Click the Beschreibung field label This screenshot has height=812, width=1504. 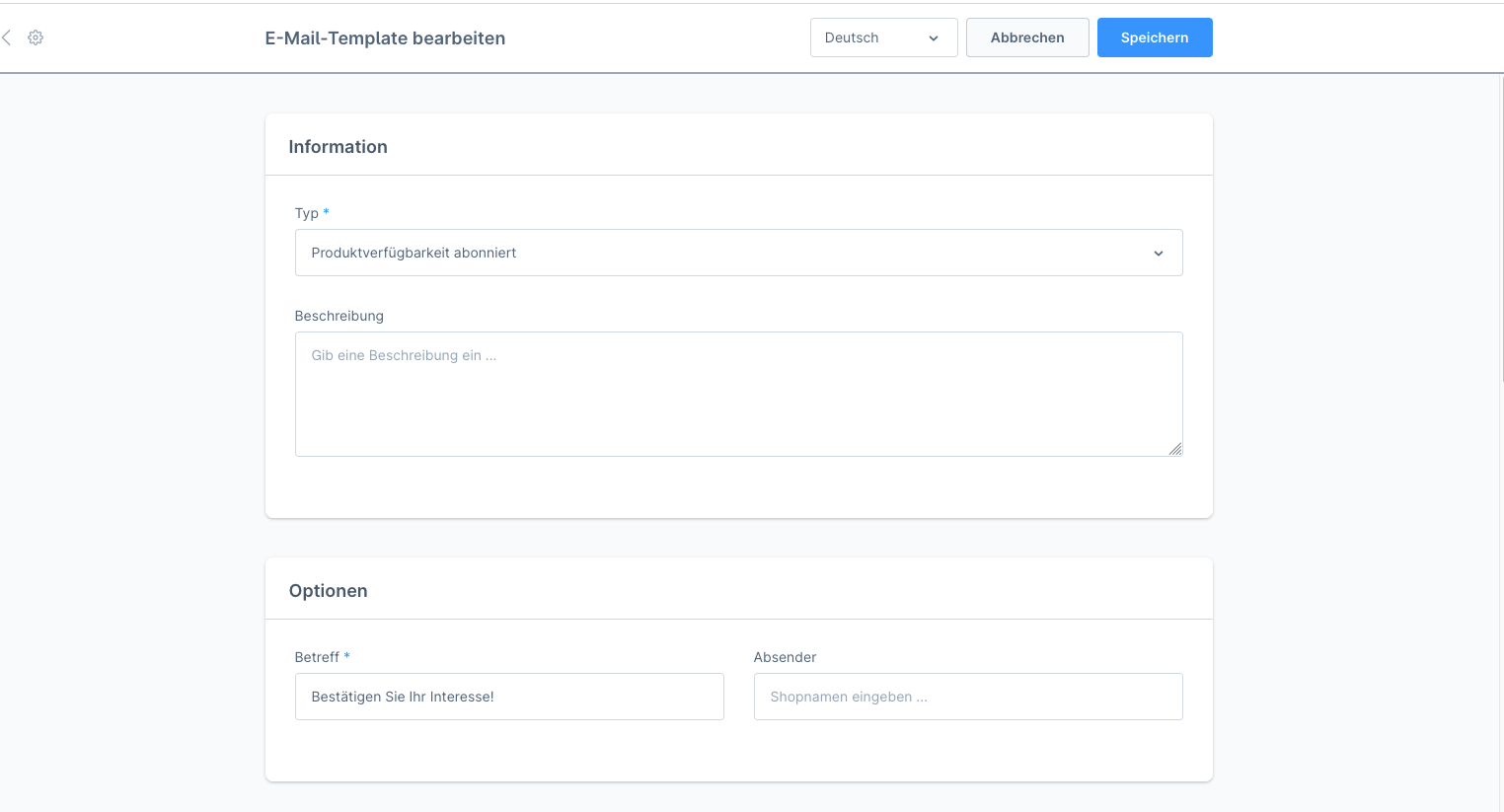[338, 316]
